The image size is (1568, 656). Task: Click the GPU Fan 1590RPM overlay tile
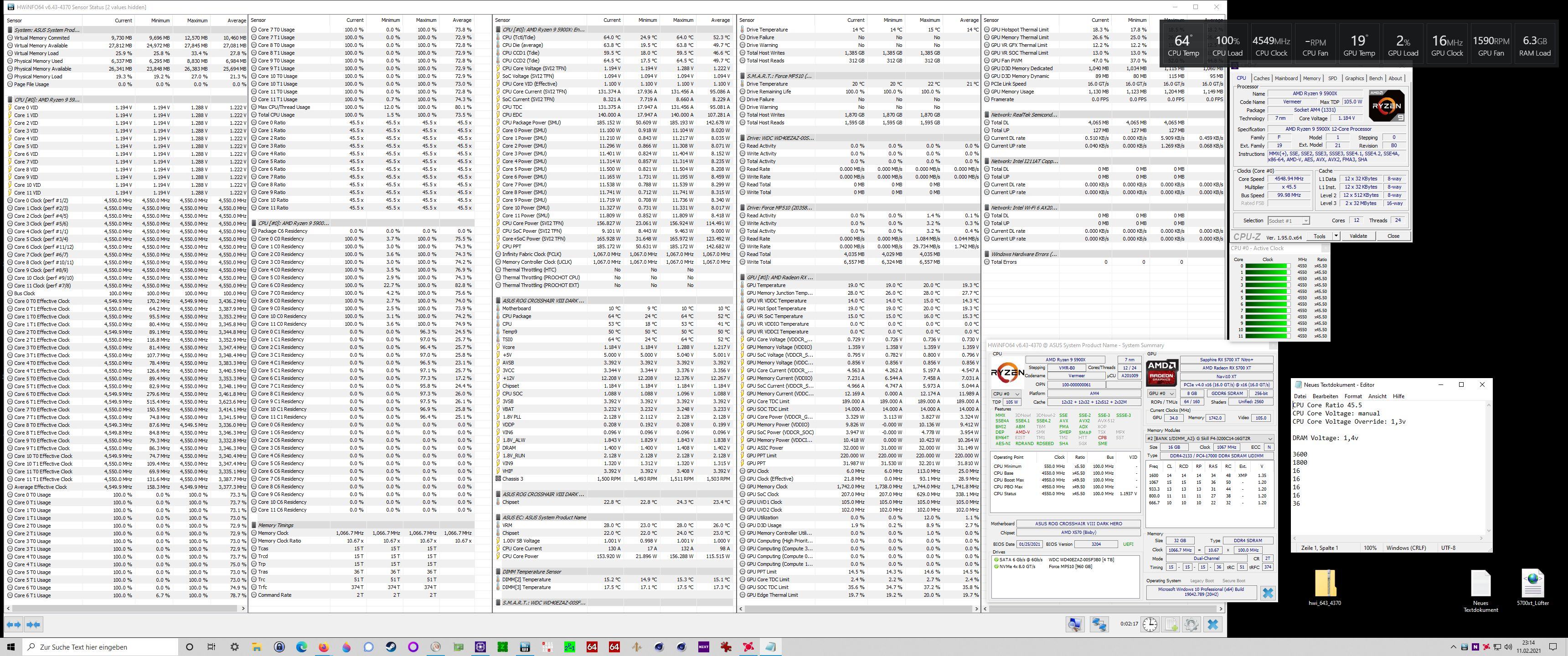(x=1491, y=45)
